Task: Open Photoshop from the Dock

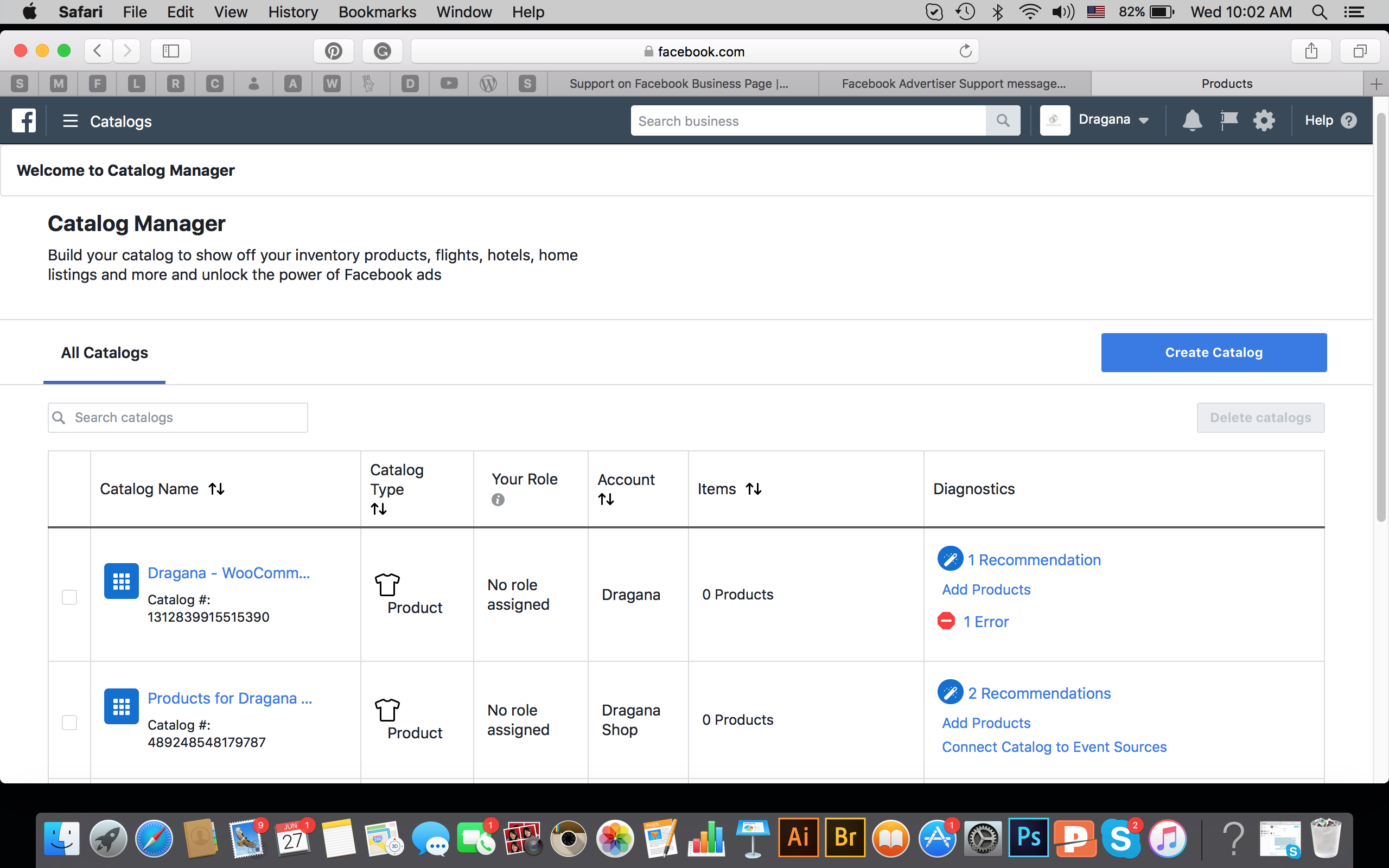Action: tap(1029, 838)
